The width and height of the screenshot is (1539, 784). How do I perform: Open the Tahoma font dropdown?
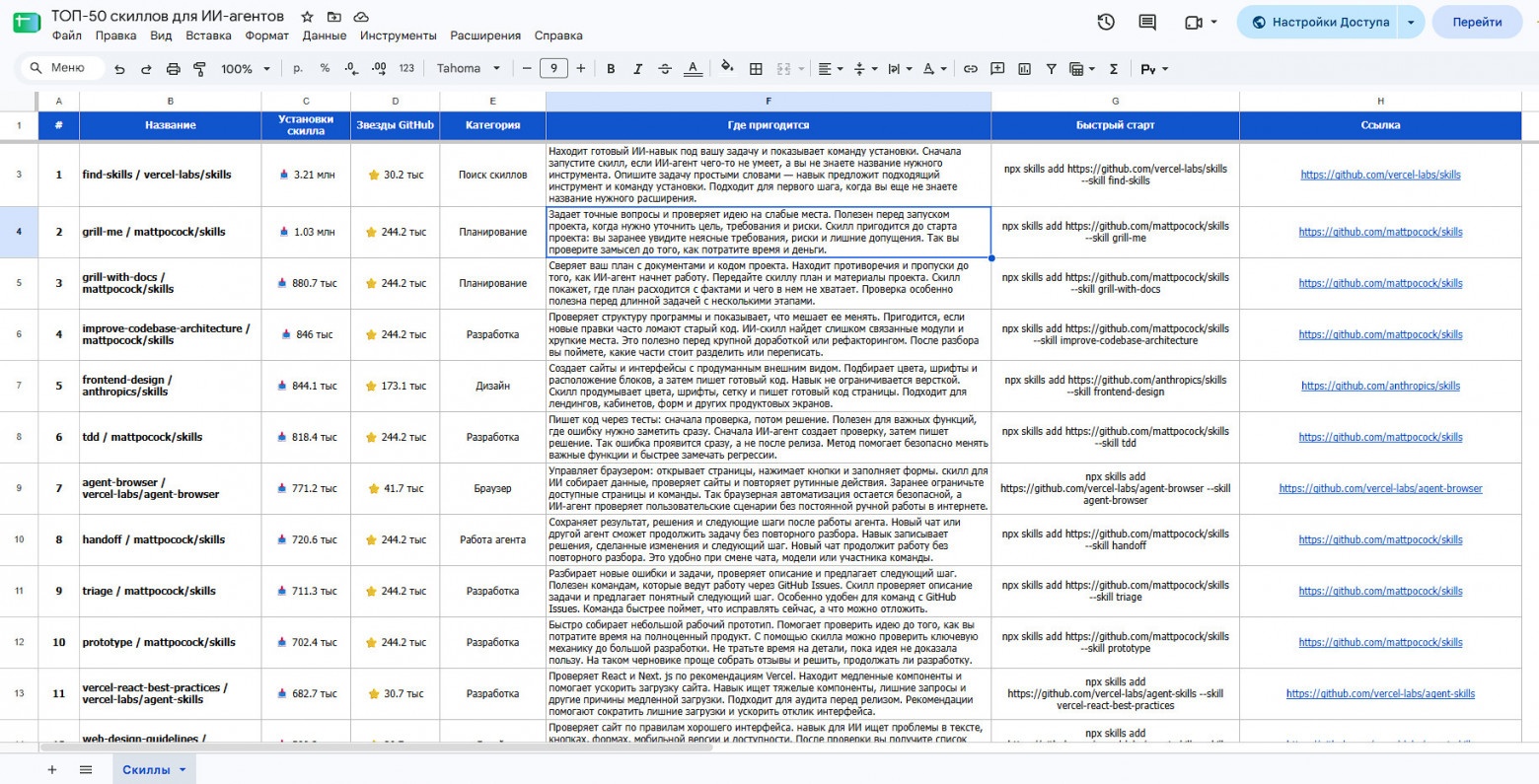click(x=469, y=69)
